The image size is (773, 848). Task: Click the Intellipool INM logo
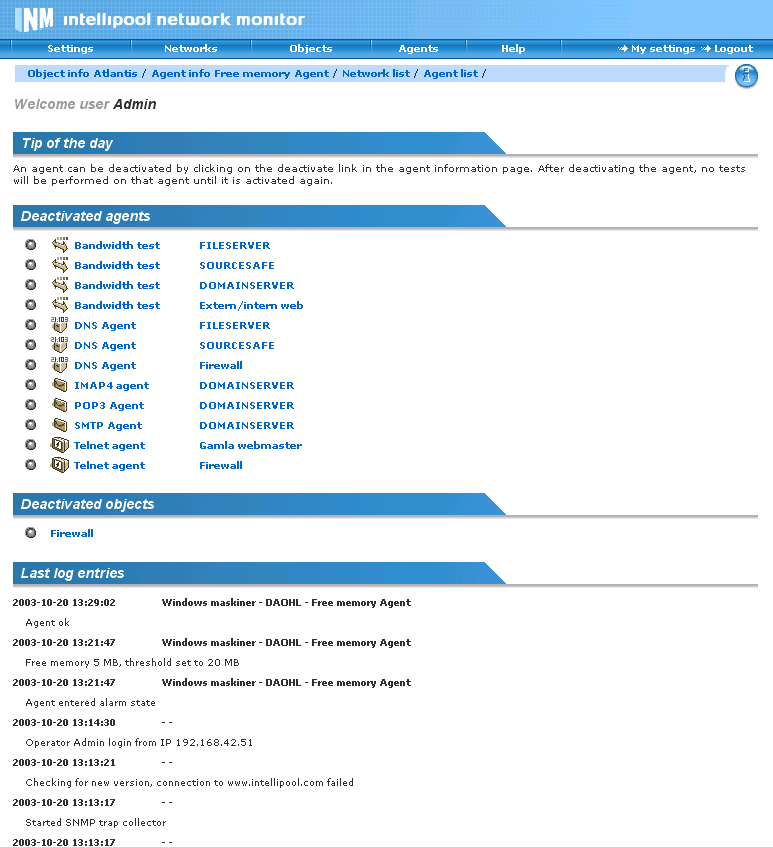coord(34,19)
